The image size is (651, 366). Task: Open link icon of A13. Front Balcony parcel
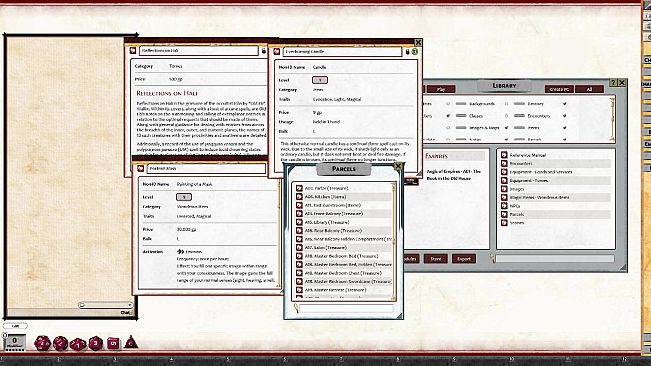[x=299, y=213]
